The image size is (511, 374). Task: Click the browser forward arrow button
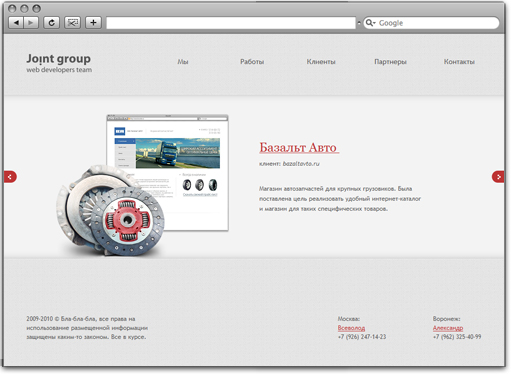coord(31,23)
